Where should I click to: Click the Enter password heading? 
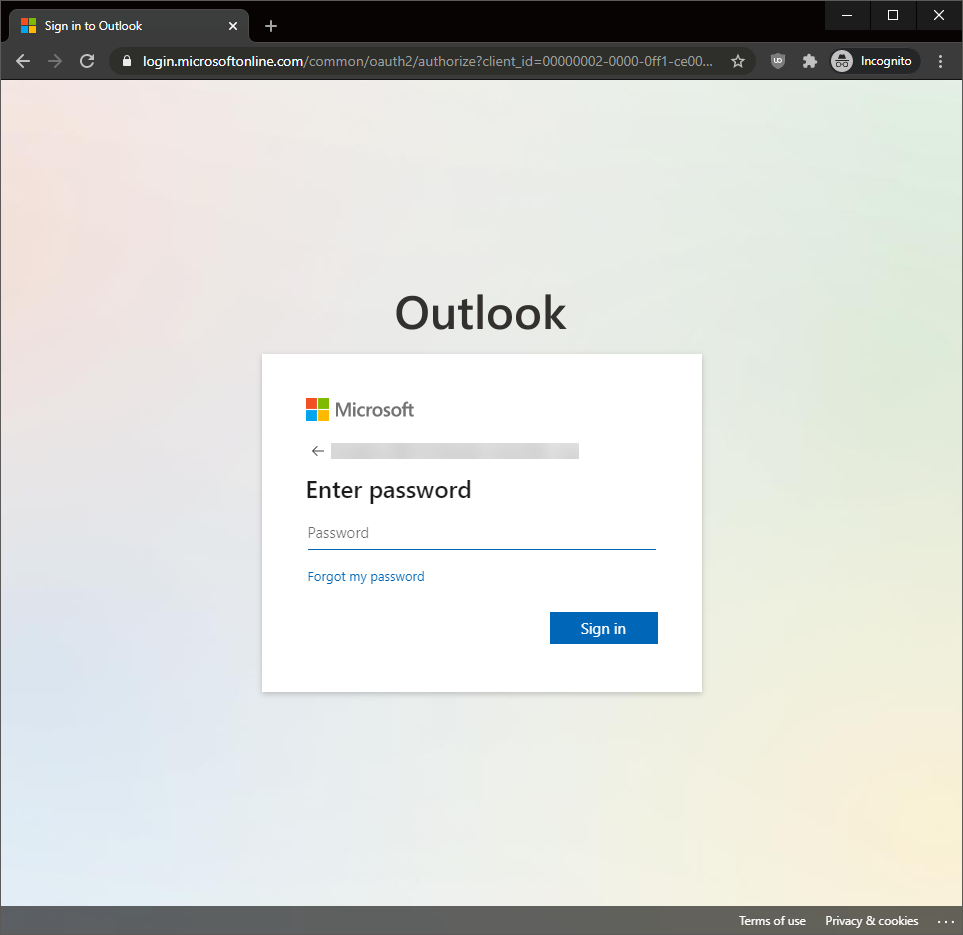click(388, 490)
